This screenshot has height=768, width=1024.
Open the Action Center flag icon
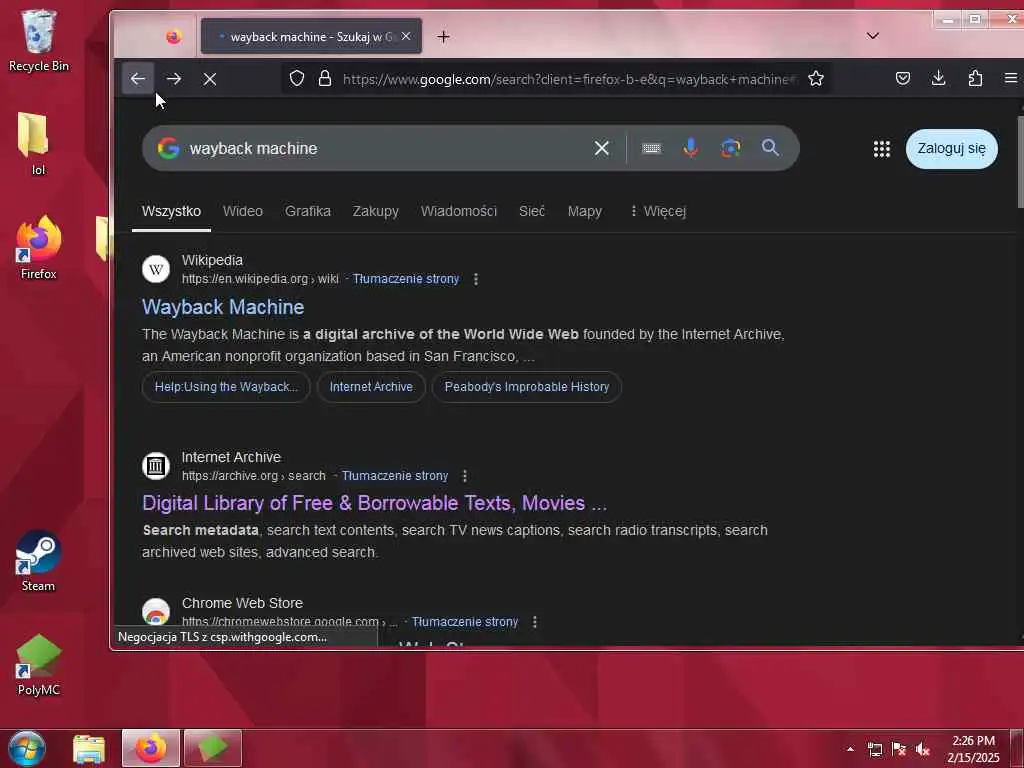899,749
